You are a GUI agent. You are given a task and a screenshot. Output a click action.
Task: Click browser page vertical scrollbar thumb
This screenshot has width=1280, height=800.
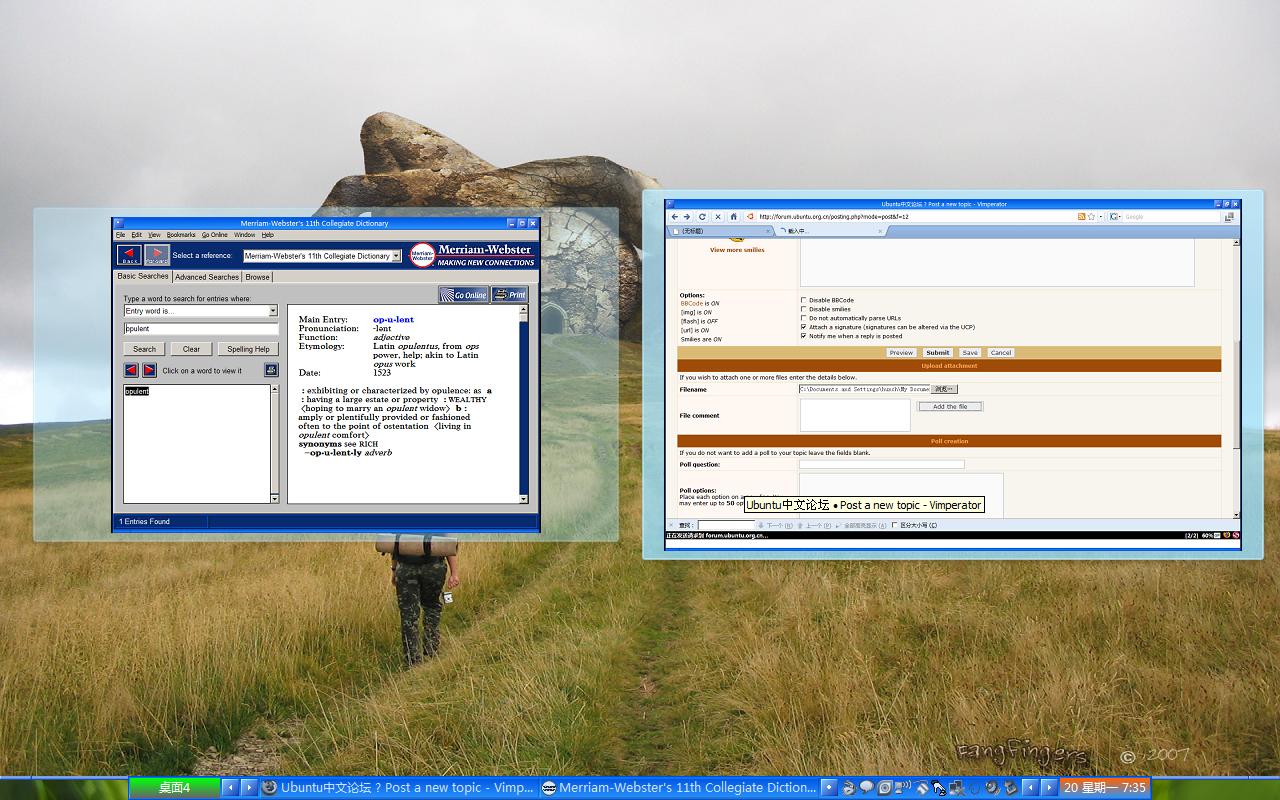(x=1237, y=394)
